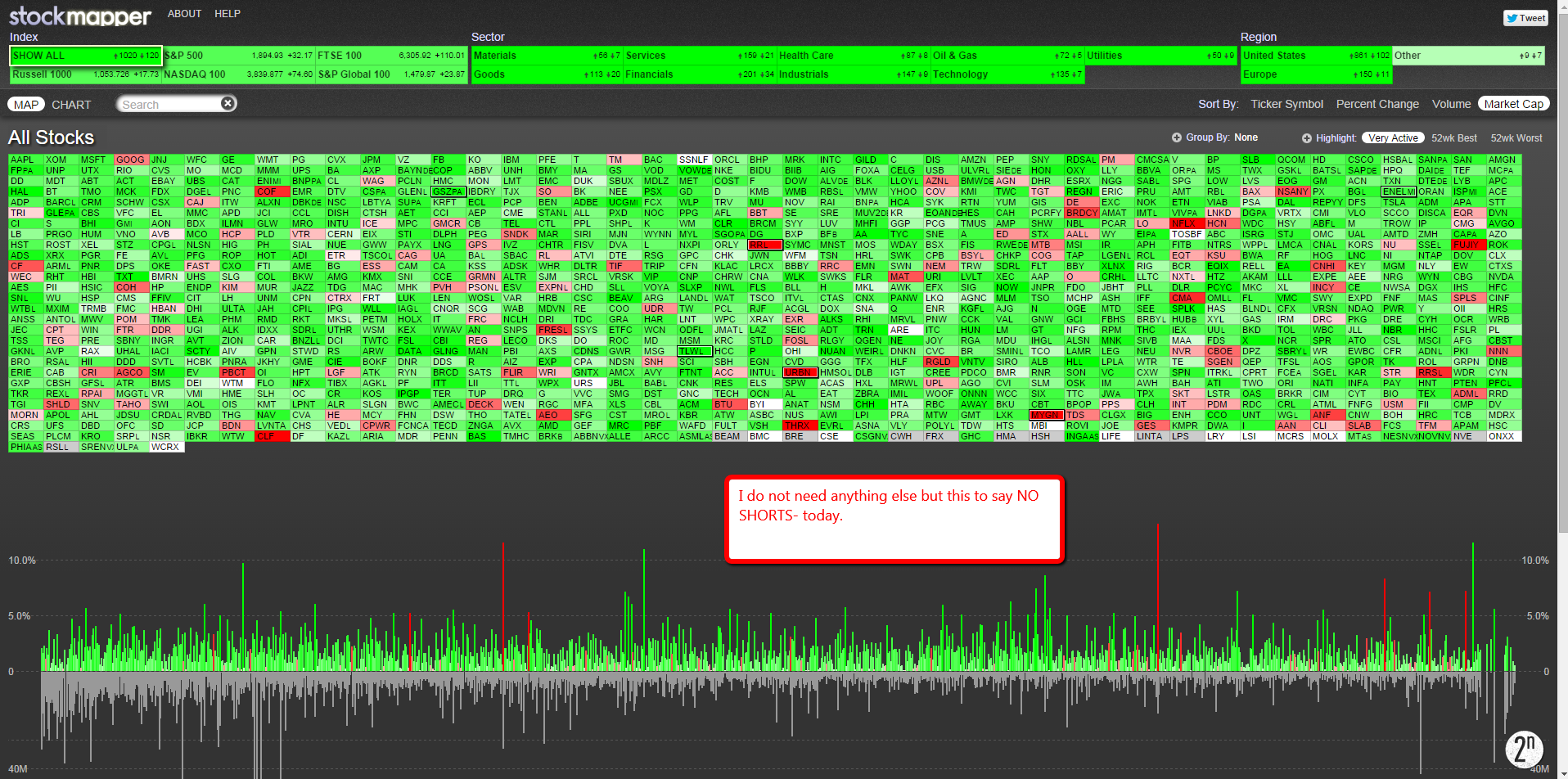Screen dimensions: 1568x779
Task: Click the TOSBF stock tile
Action: pyautogui.click(x=1187, y=235)
